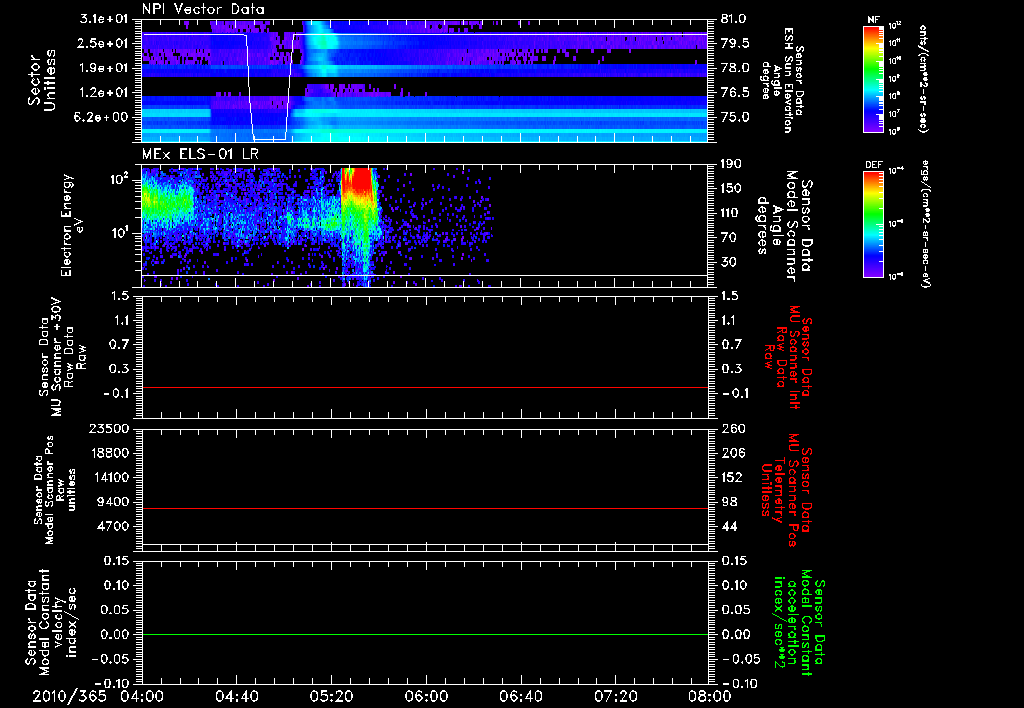Screen dimensions: 1024x708
Task: Select the DEF units label "ergs/(cm**2-sr-sec-eV)"
Action: click(x=925, y=223)
